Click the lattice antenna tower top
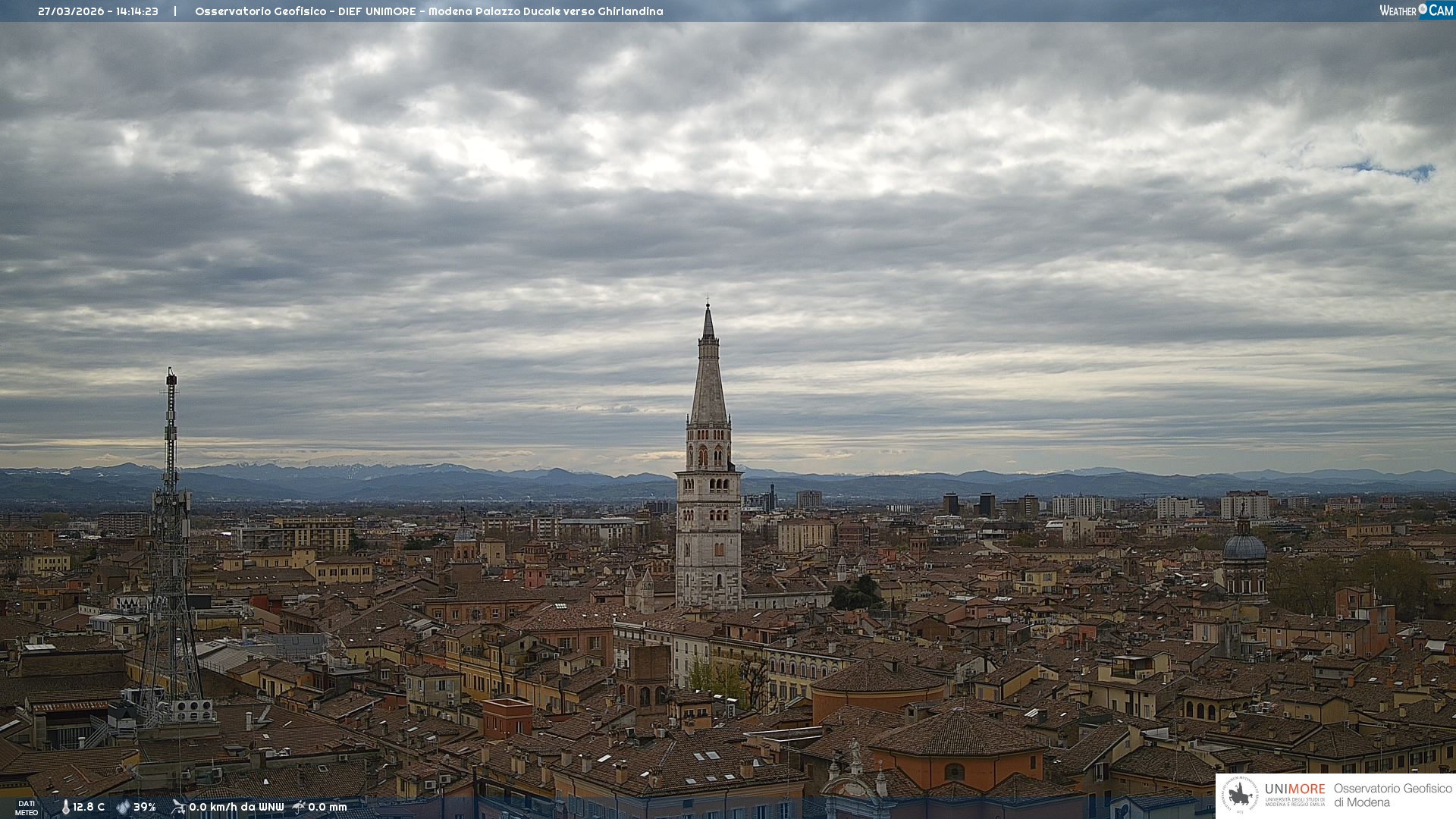 [171, 379]
